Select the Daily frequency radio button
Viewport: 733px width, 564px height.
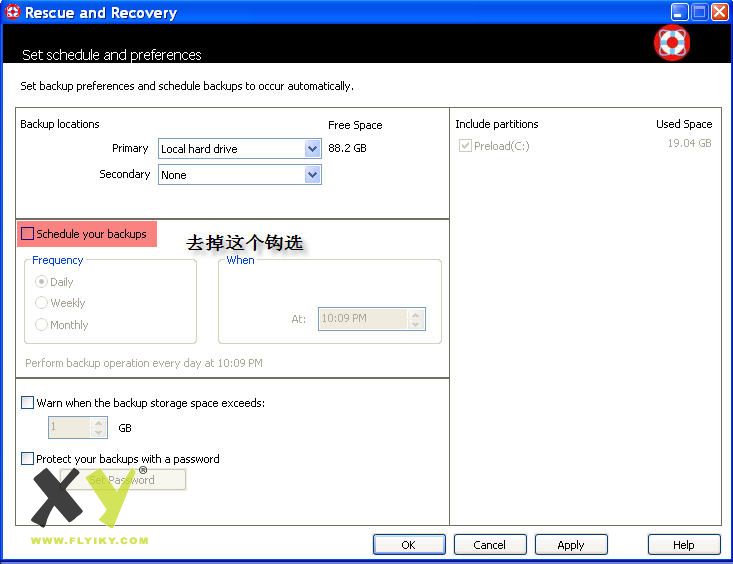pos(41,282)
